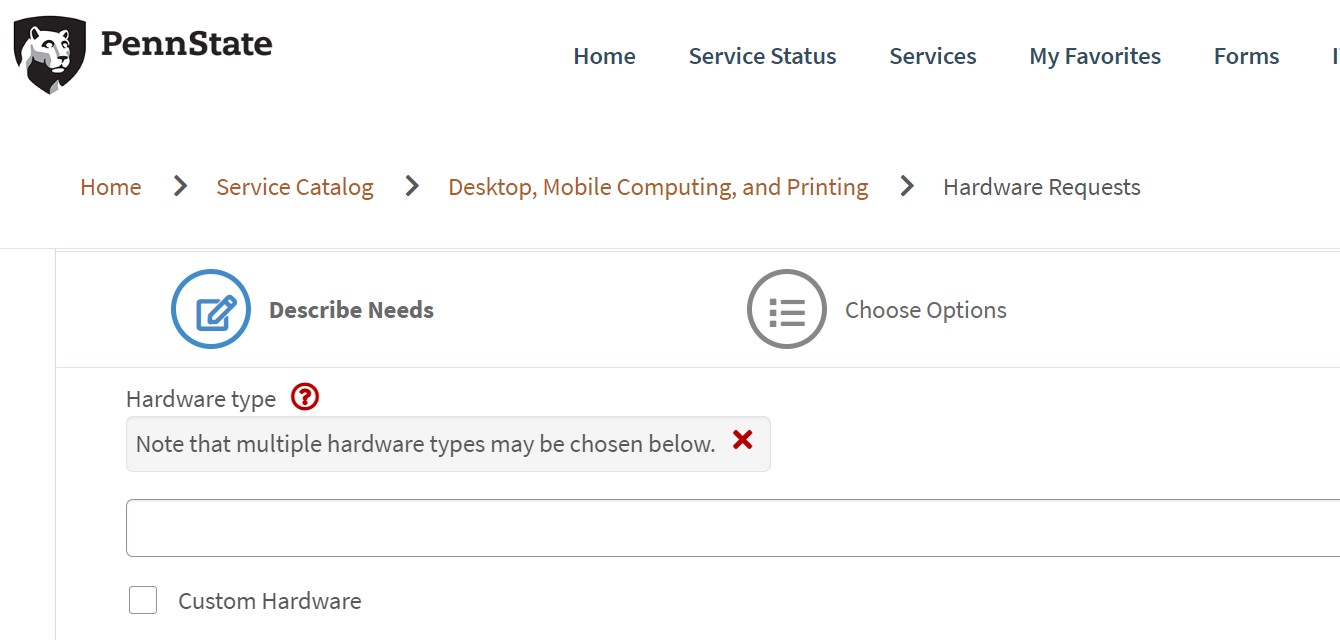Screen dimensions: 1340x640
Task: Click the chevron before Hardware Requests
Action: [907, 186]
